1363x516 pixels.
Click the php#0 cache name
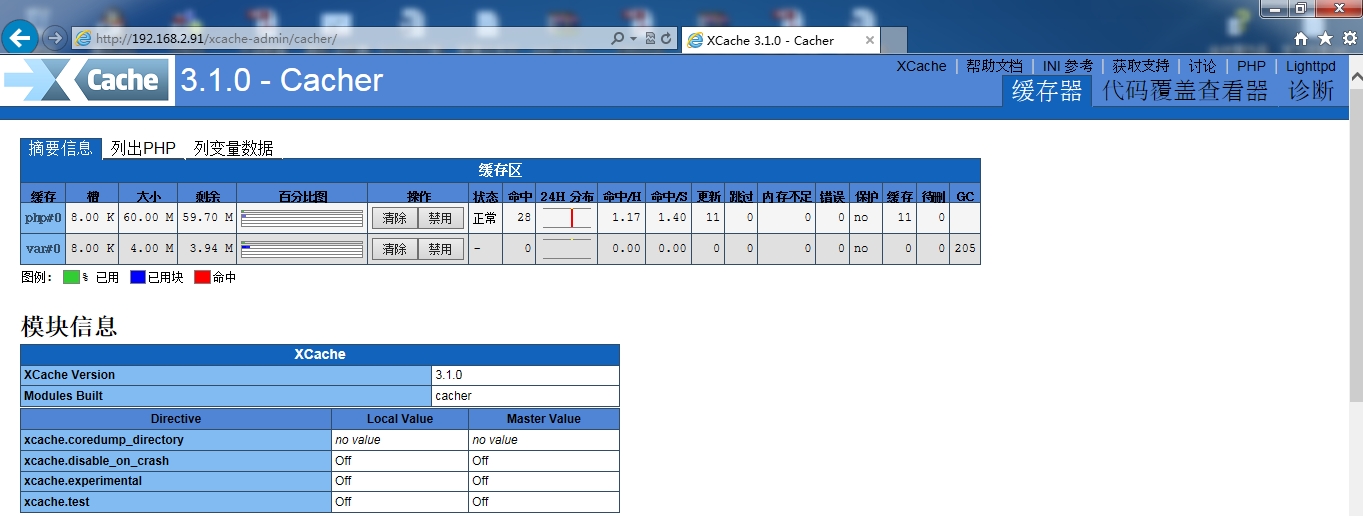tap(43, 218)
